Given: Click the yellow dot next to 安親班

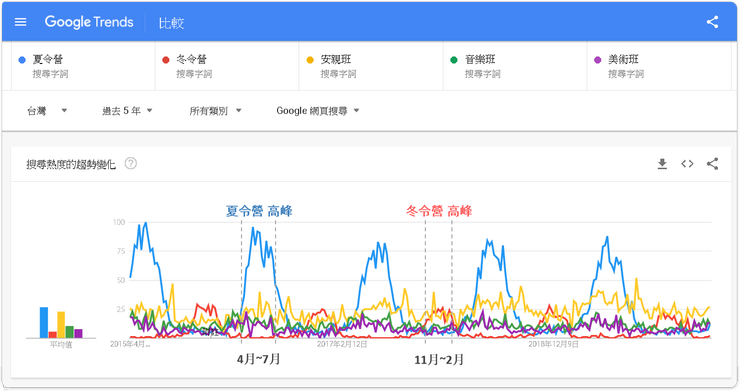Looking at the screenshot, I should click(310, 60).
